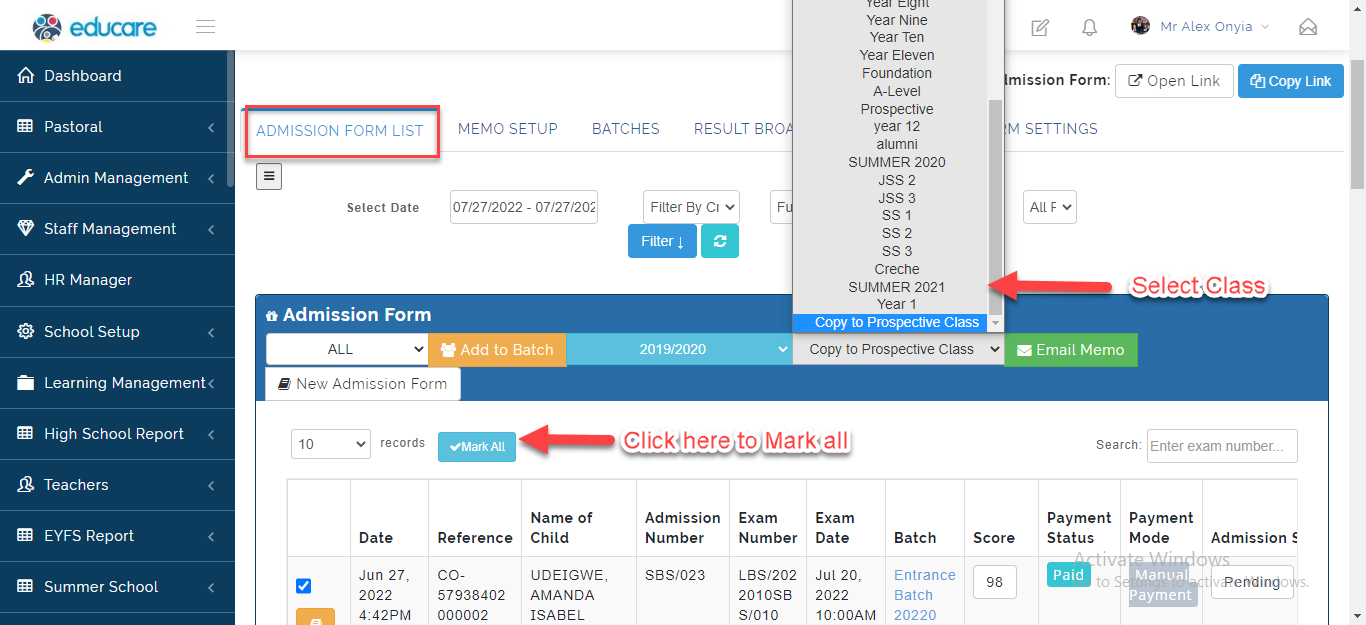Click the Mark All button

tap(477, 447)
